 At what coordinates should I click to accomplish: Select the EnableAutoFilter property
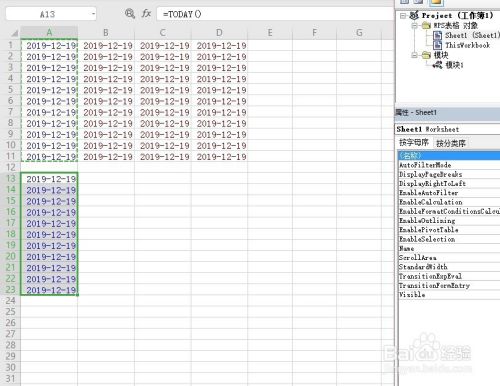[449, 193]
